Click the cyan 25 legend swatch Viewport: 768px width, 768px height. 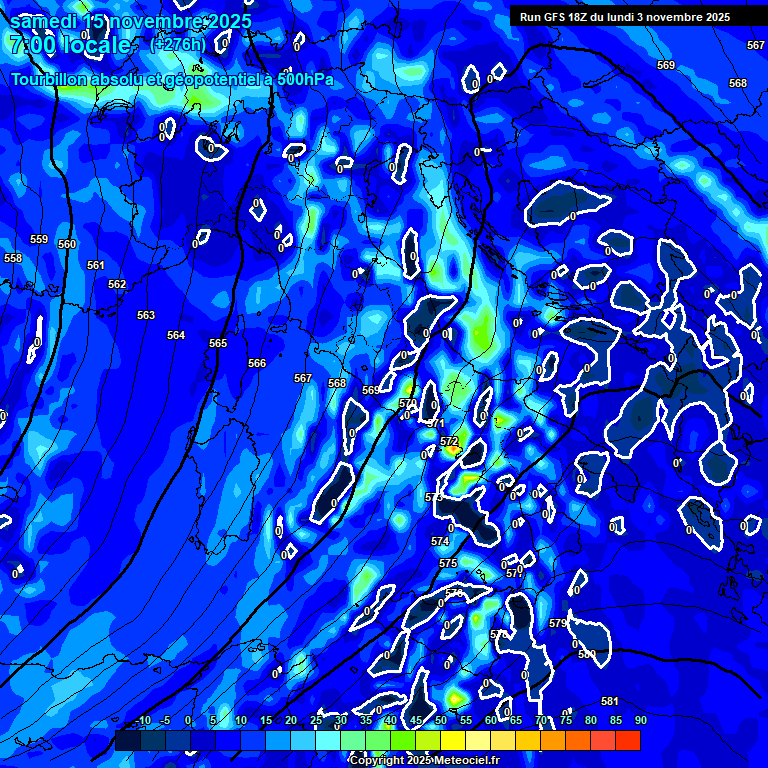303,741
